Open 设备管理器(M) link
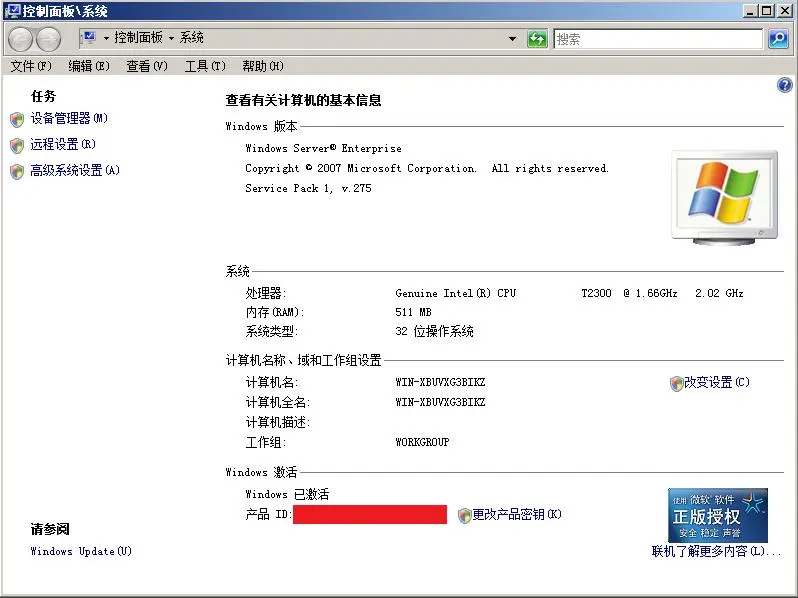Viewport: 798px width, 598px height. pyautogui.click(x=69, y=119)
